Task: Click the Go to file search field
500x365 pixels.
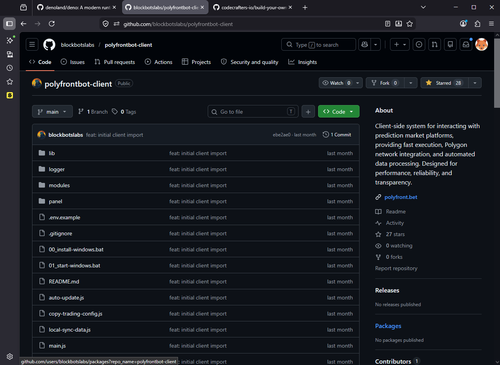Action: point(253,112)
